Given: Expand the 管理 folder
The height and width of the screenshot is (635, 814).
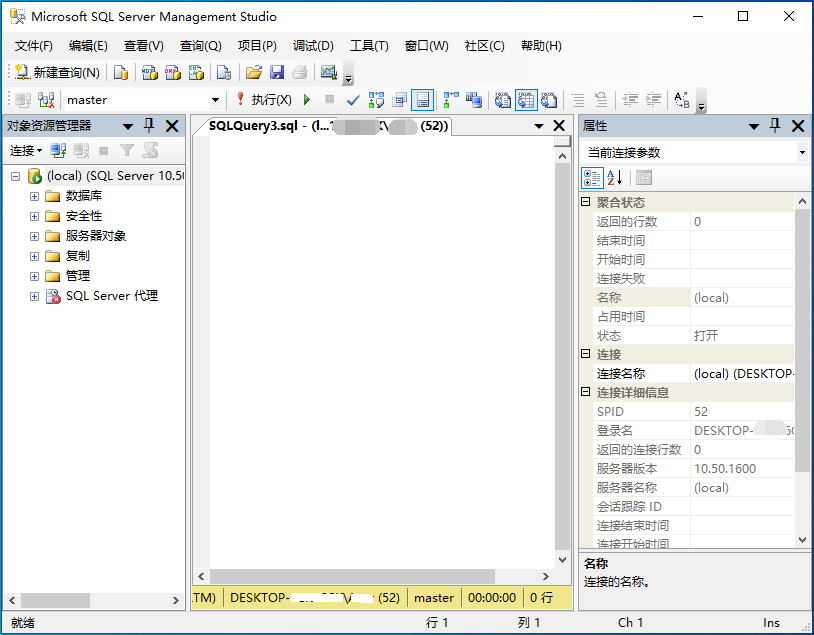Looking at the screenshot, I should 34,276.
